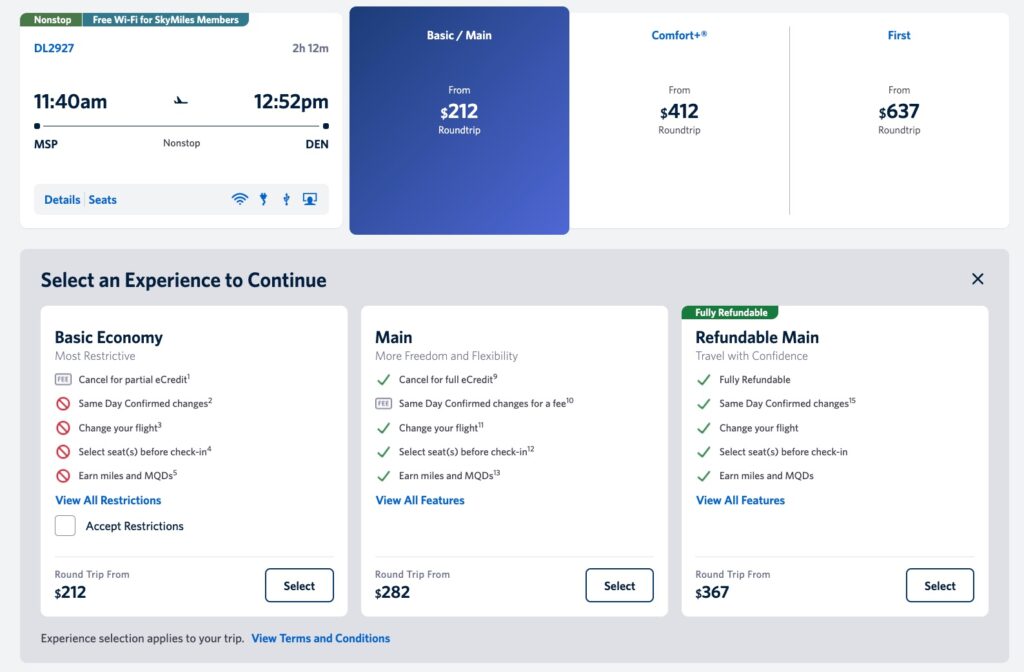Click the 12:52pm arrival time
The width and height of the screenshot is (1024, 672).
[x=291, y=102]
